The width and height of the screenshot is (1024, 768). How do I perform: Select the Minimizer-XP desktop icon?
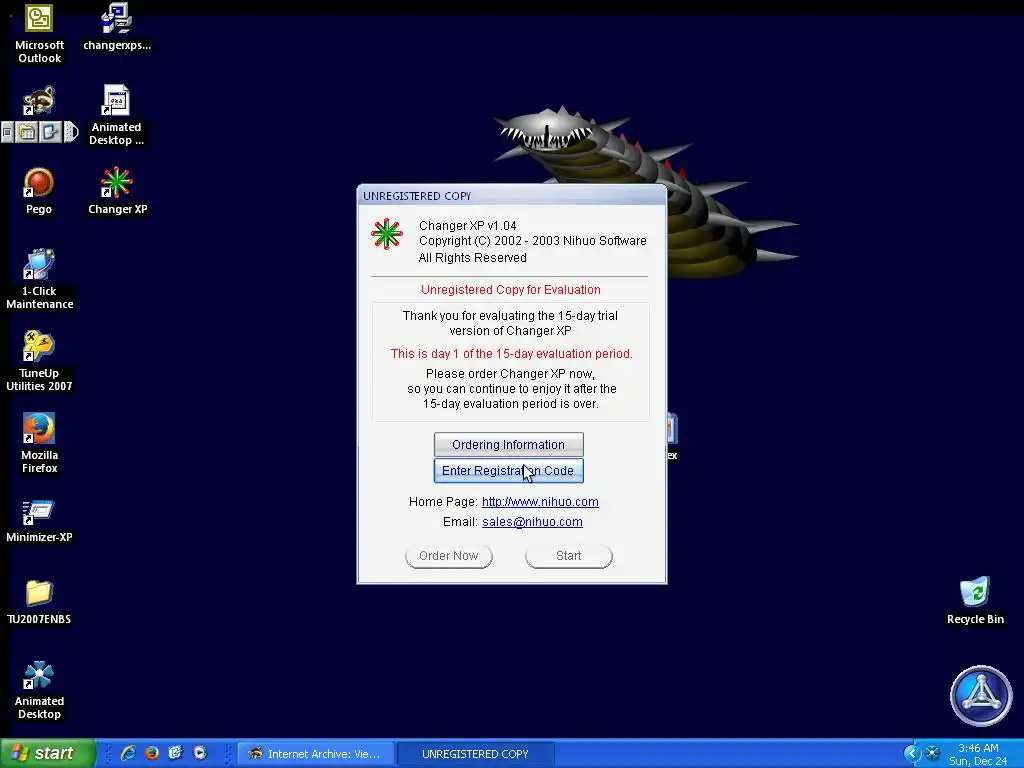(x=39, y=520)
